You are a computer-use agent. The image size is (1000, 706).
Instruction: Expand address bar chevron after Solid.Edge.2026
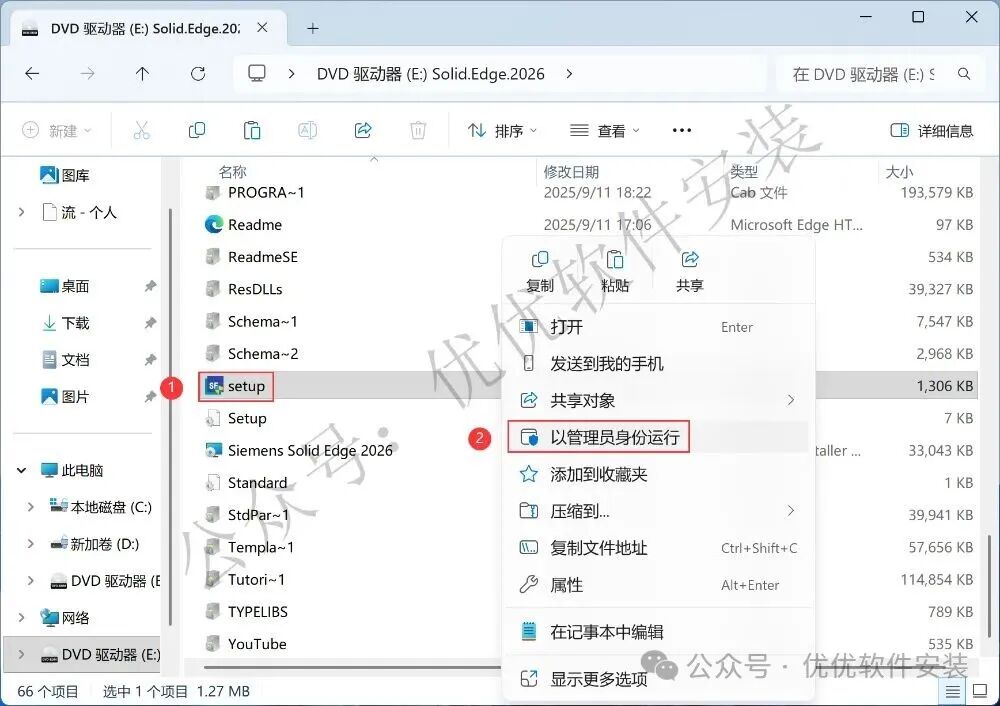coord(569,74)
